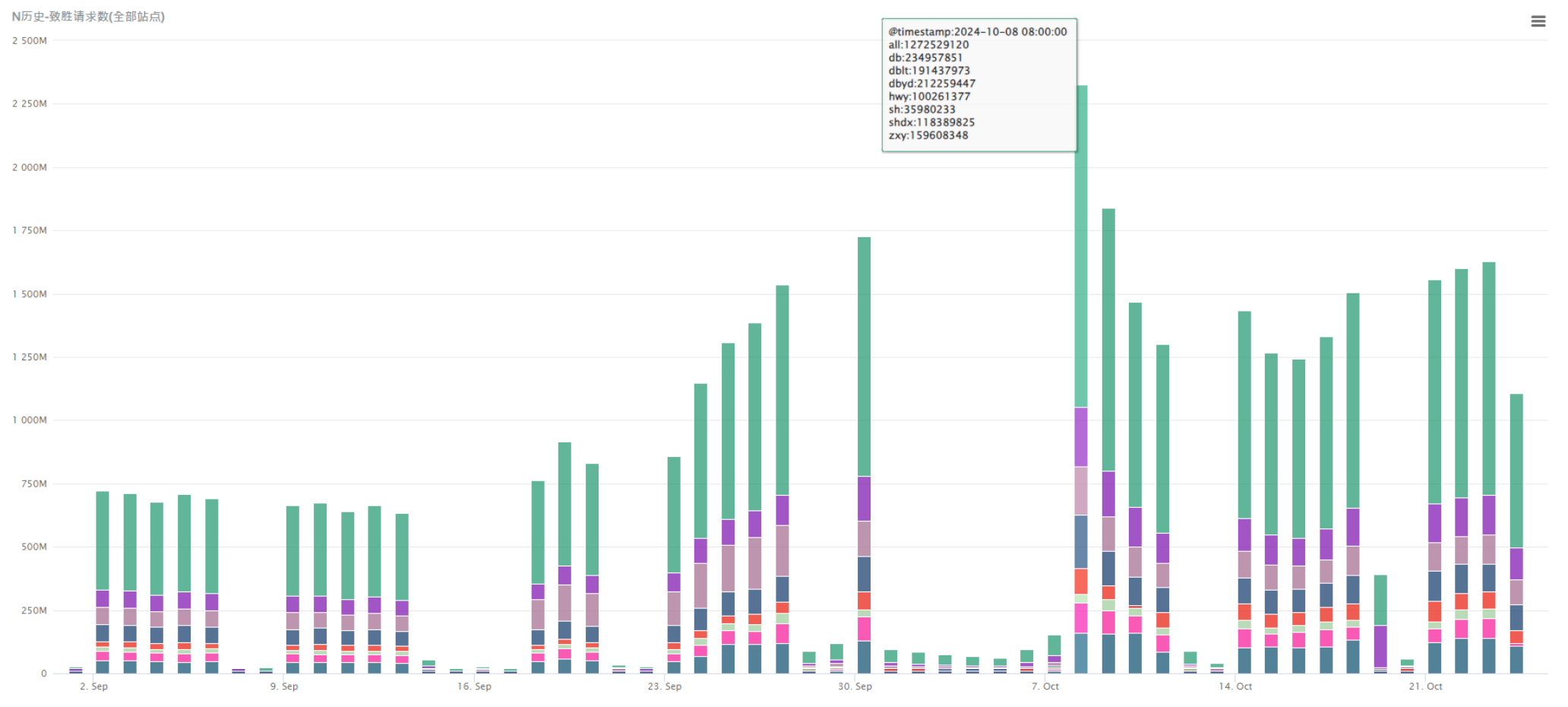This screenshot has height=707, width=1568.
Task: Click the green bar segment above 2. Sep
Action: pyautogui.click(x=103, y=541)
